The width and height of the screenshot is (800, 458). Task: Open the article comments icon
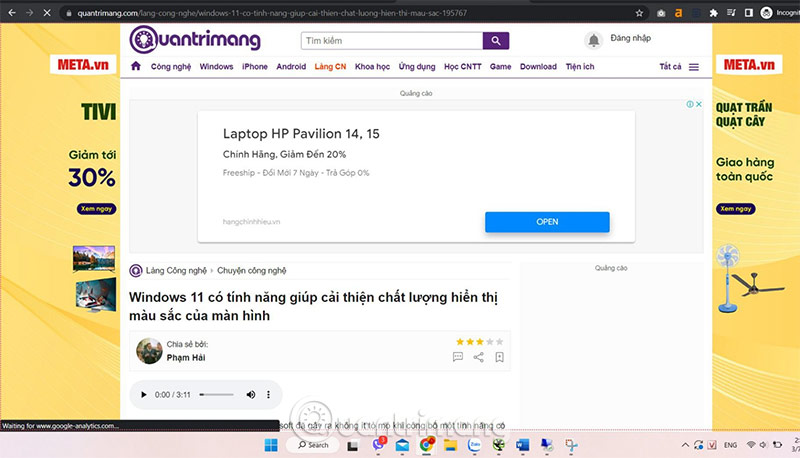tap(458, 357)
